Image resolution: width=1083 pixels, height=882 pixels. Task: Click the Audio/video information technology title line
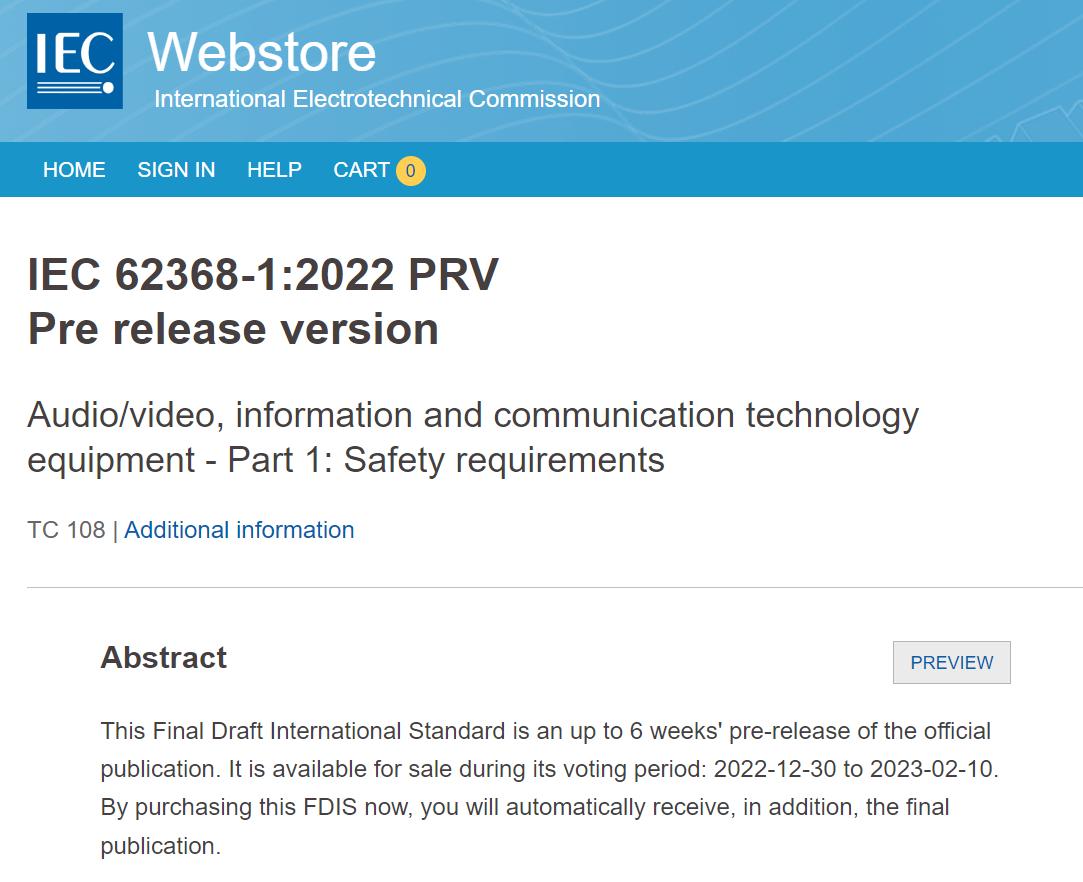point(473,415)
